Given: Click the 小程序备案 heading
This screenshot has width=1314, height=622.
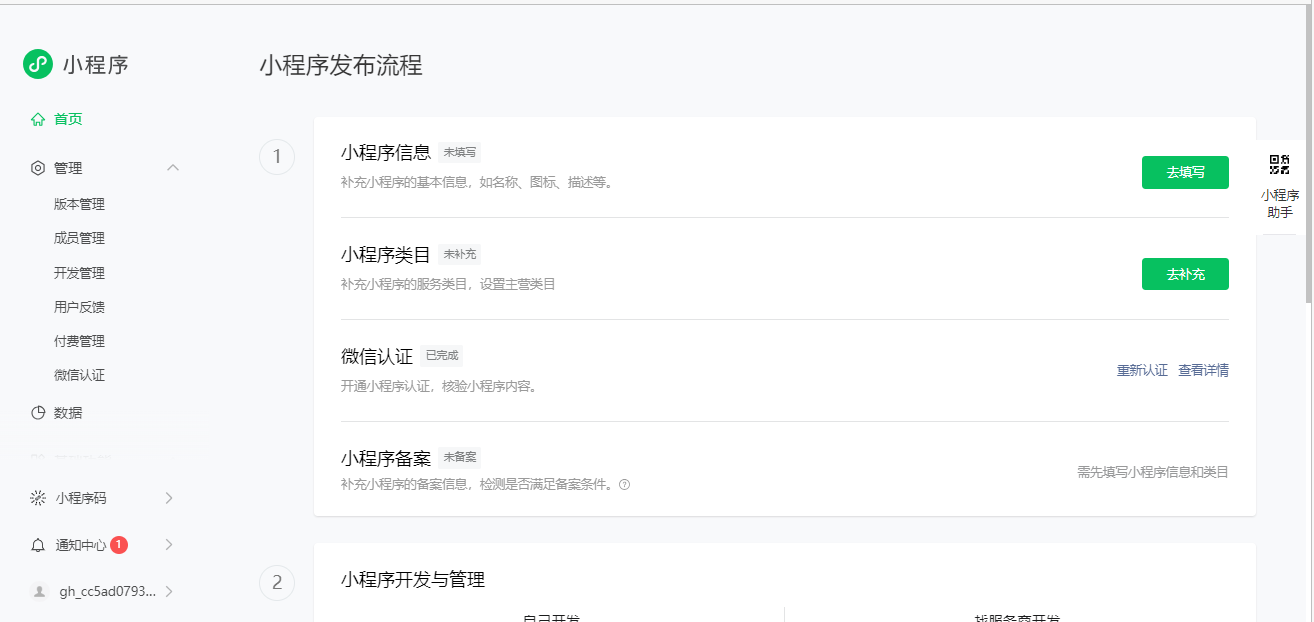Looking at the screenshot, I should [x=386, y=458].
